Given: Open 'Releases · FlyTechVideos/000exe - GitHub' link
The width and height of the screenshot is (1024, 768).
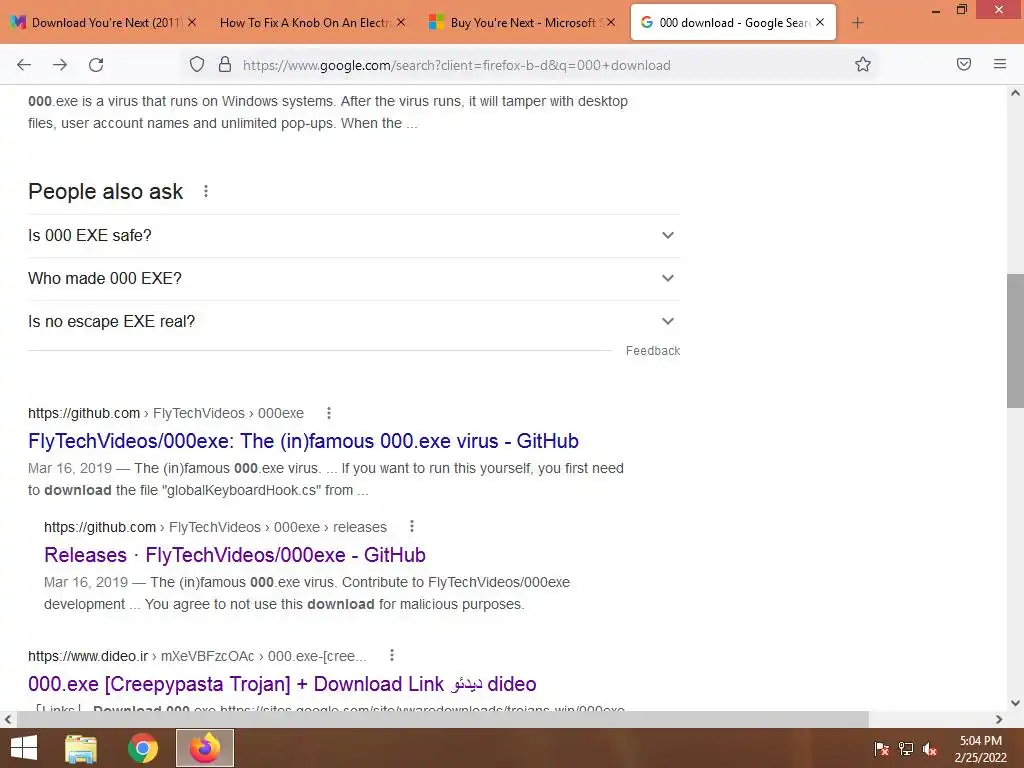Looking at the screenshot, I should coord(234,554).
